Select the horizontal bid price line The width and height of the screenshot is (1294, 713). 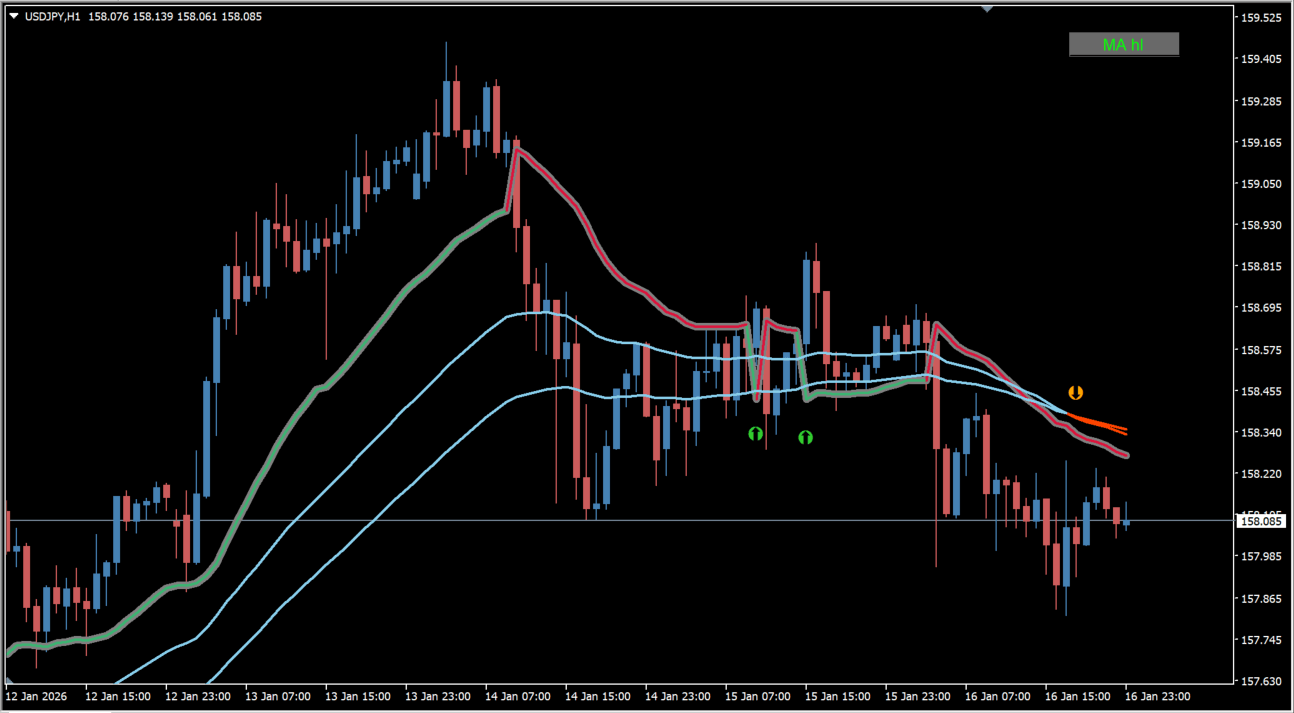pos(600,520)
